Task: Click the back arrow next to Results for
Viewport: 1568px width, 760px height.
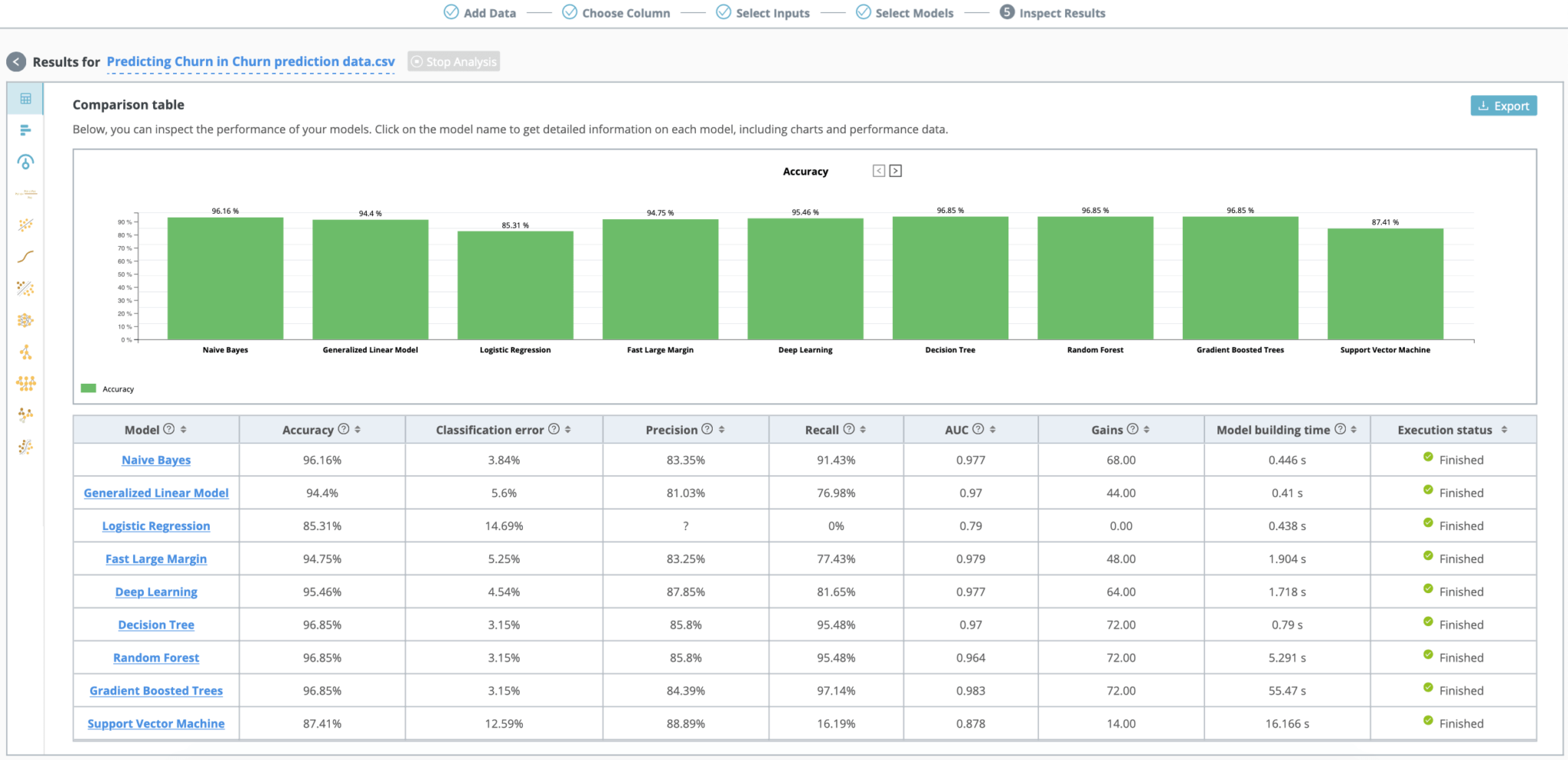Action: click(15, 61)
